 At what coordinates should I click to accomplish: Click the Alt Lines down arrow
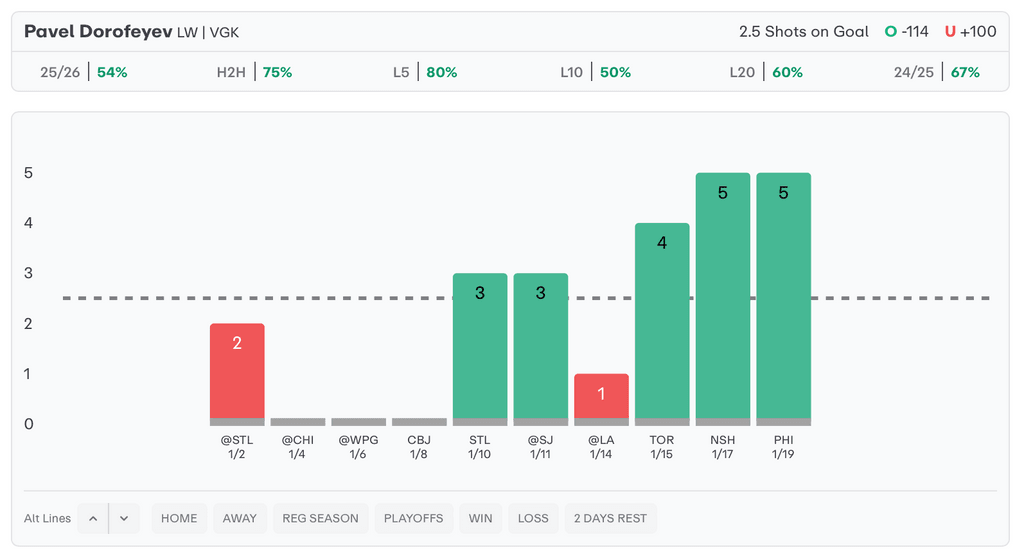124,518
